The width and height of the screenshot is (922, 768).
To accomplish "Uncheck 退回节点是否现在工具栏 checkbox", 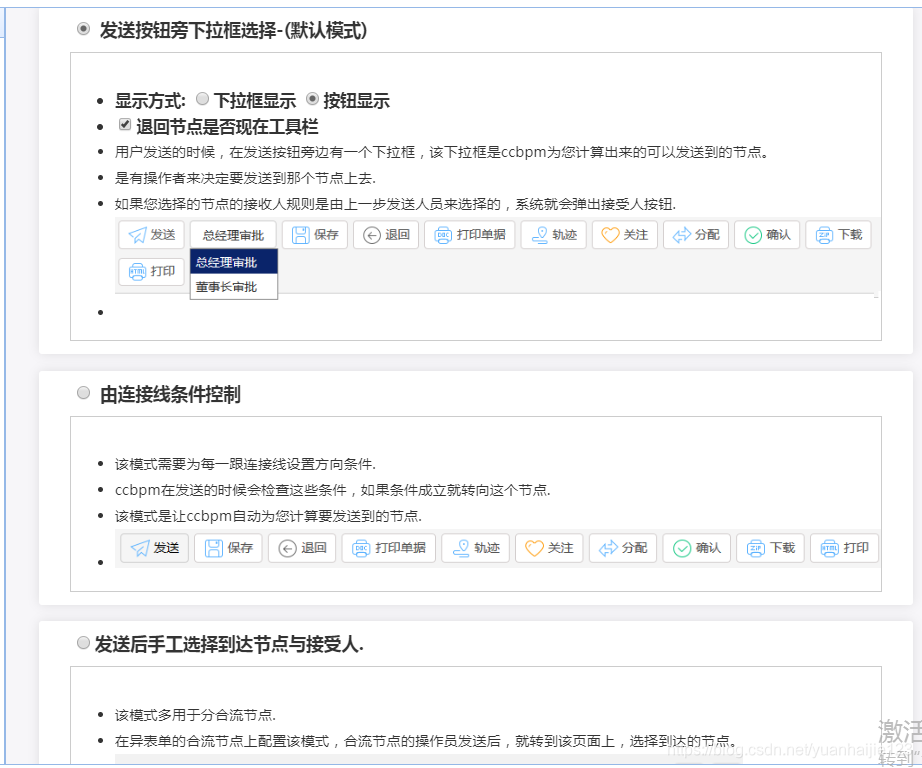I will tap(125, 123).
